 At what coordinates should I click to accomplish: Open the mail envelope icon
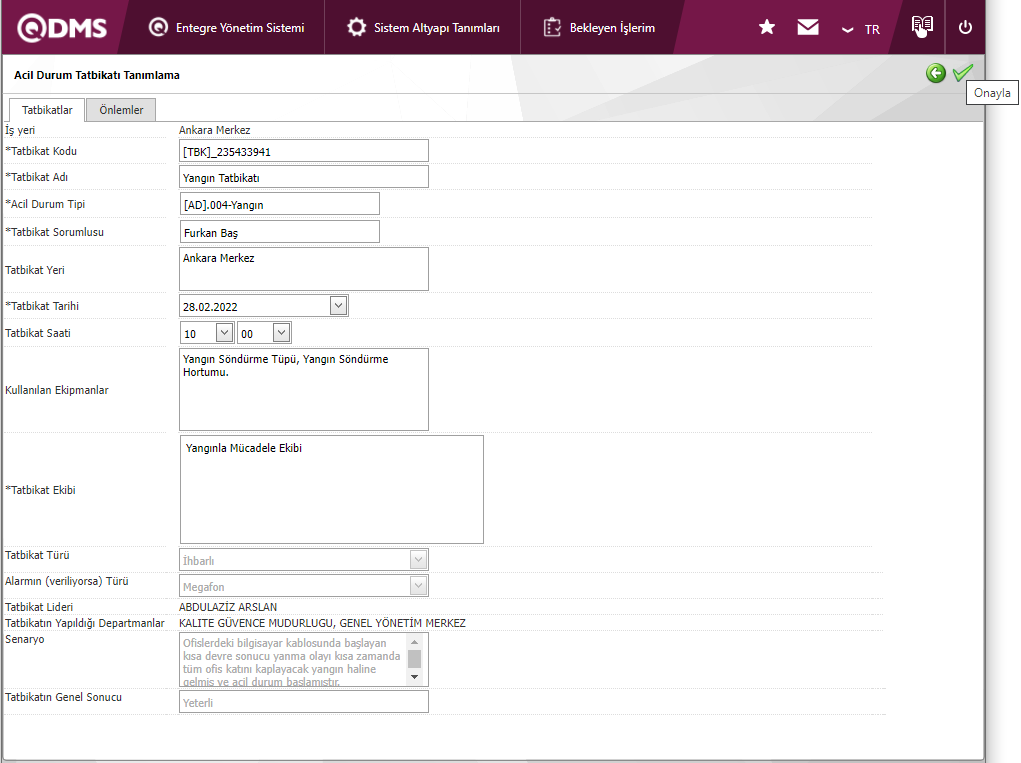(x=808, y=28)
